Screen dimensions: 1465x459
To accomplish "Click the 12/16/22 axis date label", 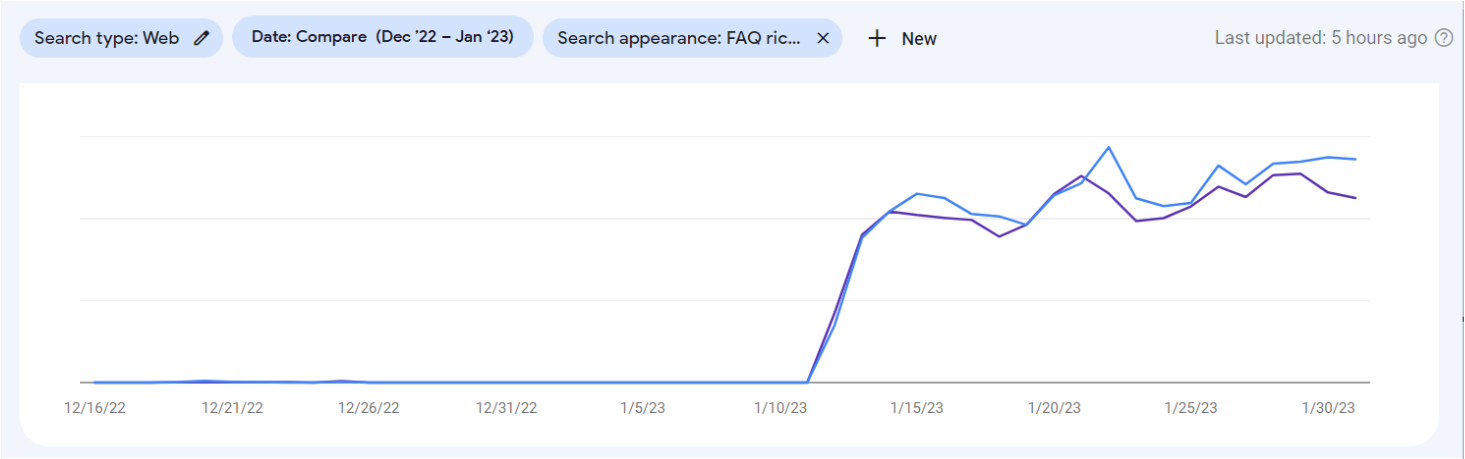I will click(95, 408).
